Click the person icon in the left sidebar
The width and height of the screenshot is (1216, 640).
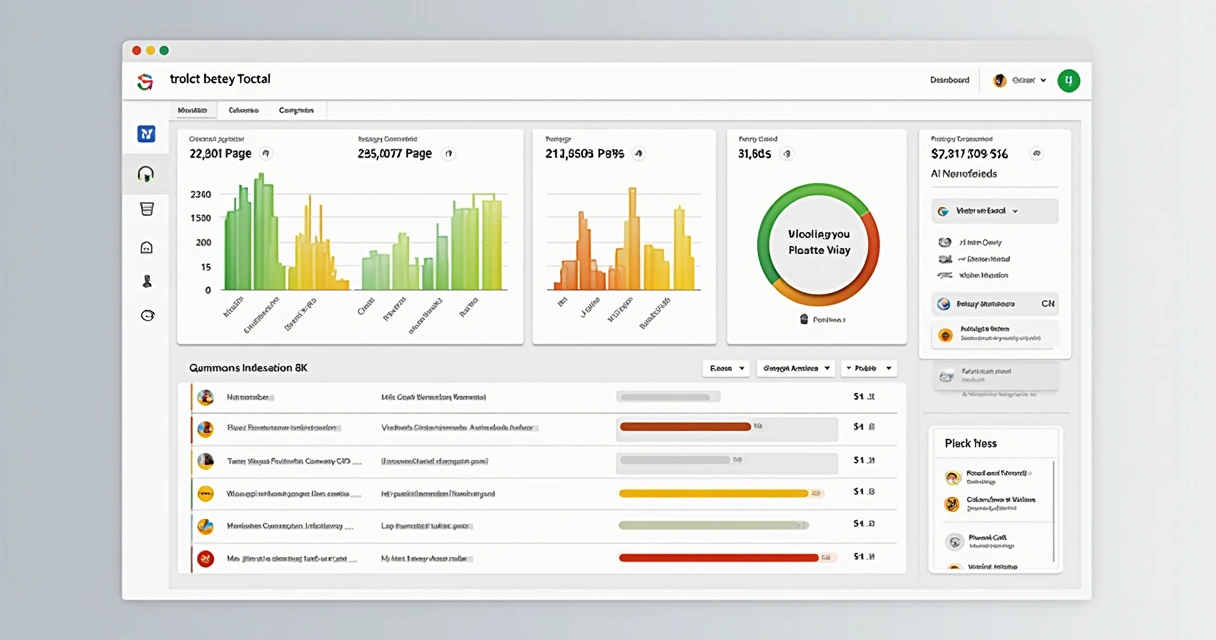[147, 282]
